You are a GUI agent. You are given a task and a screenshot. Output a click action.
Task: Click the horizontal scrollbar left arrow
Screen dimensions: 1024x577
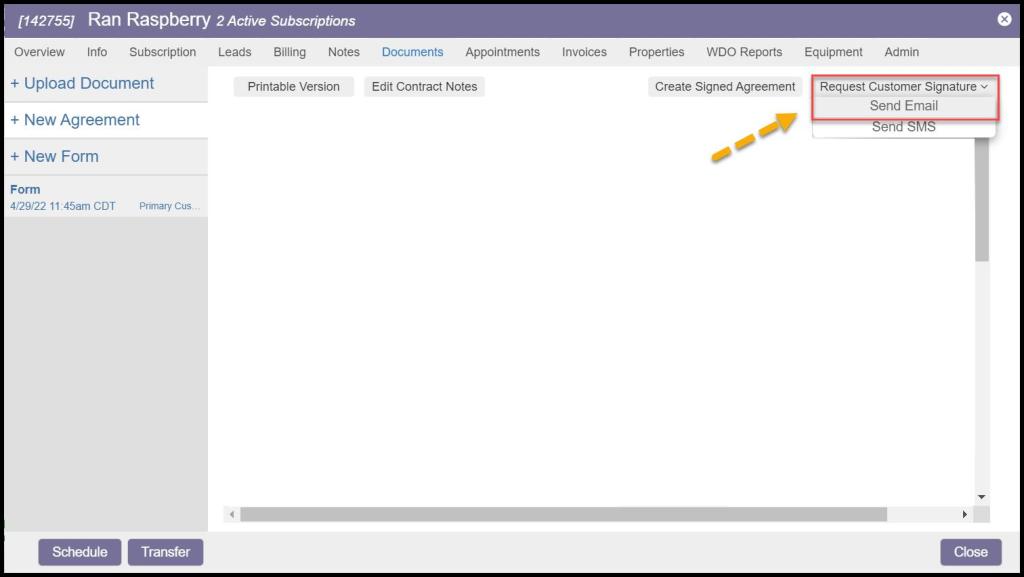coord(232,514)
